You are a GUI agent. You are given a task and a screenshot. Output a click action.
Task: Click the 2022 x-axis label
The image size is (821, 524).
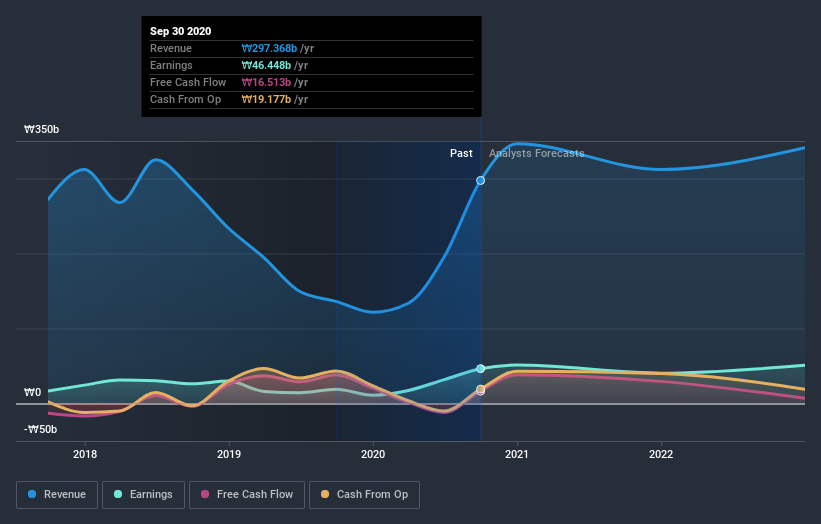(x=661, y=454)
